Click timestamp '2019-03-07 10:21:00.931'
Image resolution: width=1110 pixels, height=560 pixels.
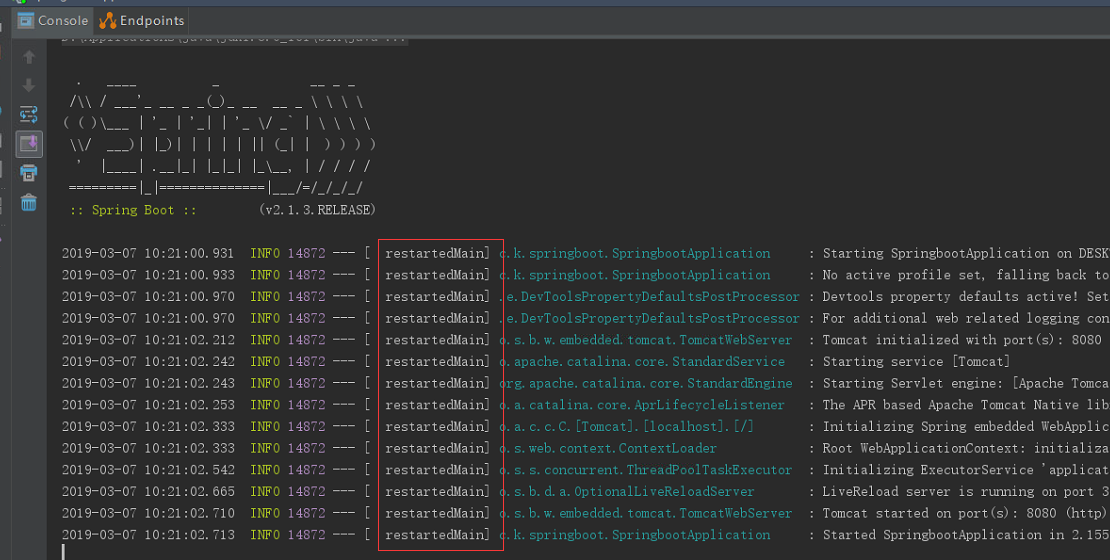148,253
